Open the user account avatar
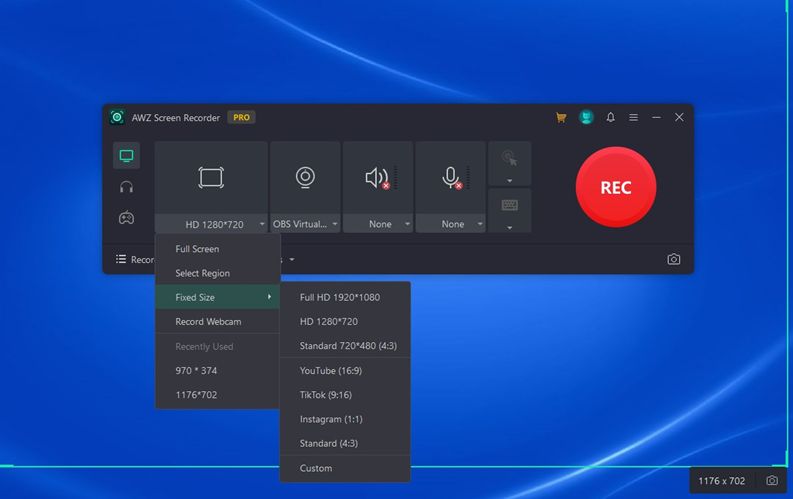Screen dimensions: 793x499 tap(586, 117)
